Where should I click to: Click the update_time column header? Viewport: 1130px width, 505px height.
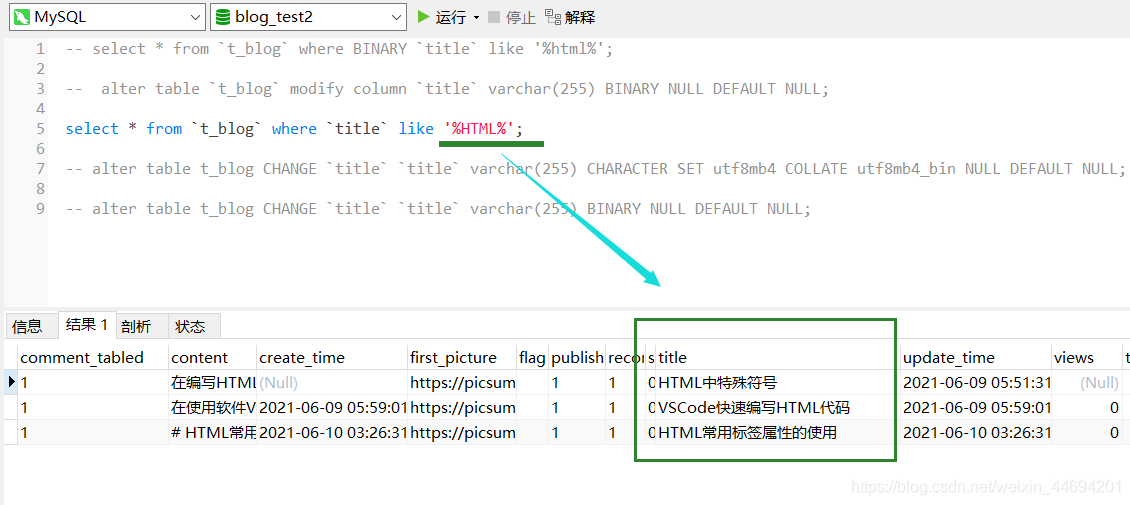pos(948,357)
